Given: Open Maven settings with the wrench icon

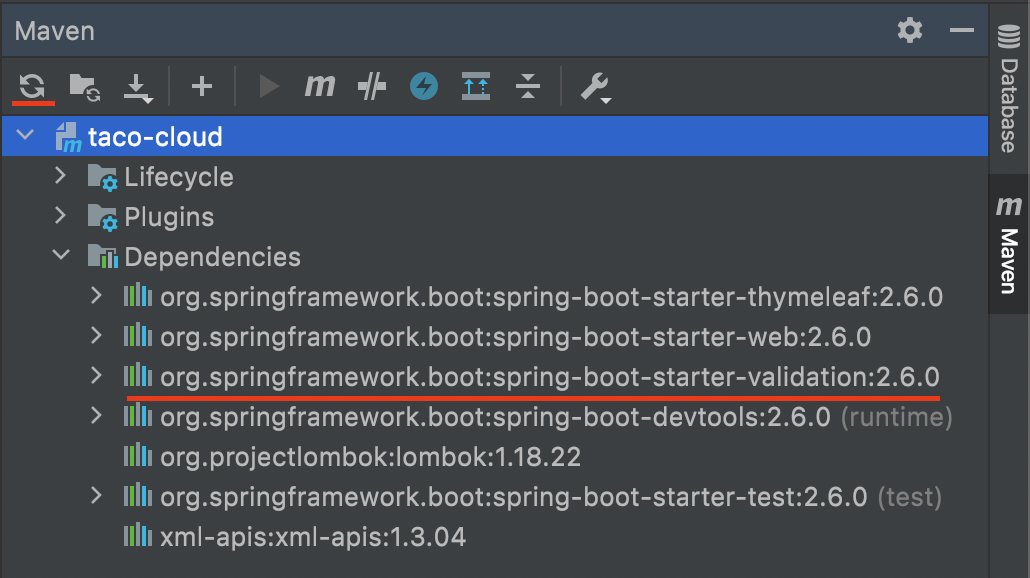Looking at the screenshot, I should [594, 87].
